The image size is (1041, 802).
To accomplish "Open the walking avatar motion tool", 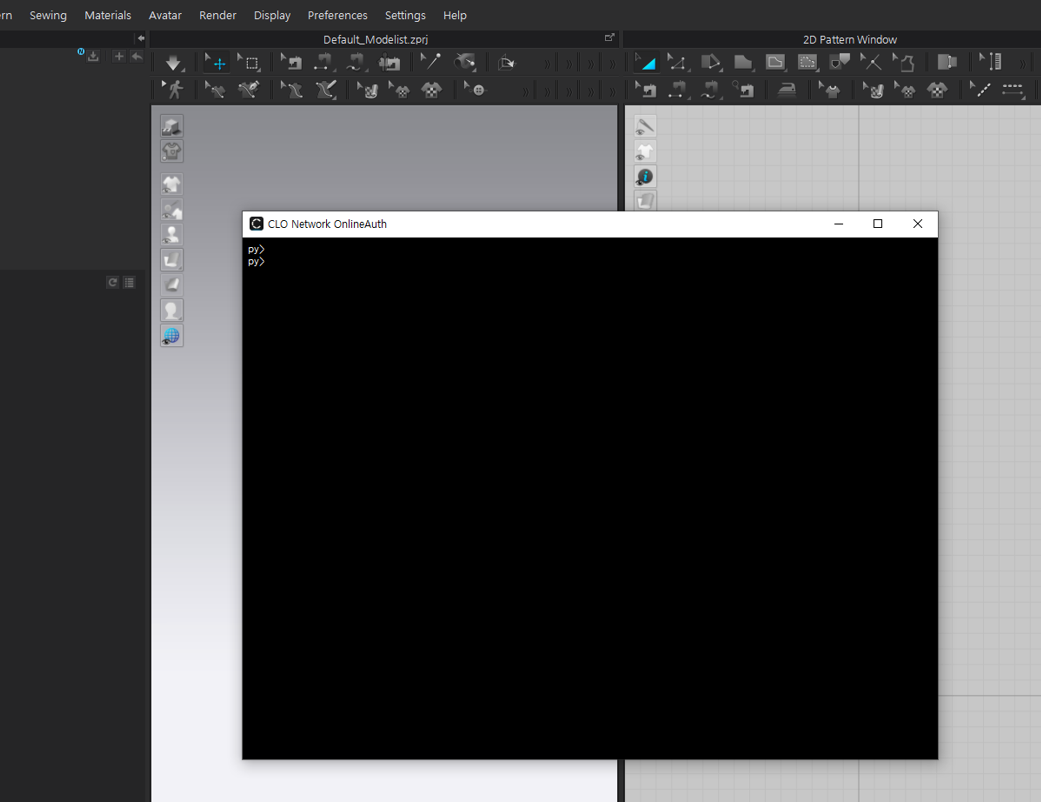I will tap(173, 89).
